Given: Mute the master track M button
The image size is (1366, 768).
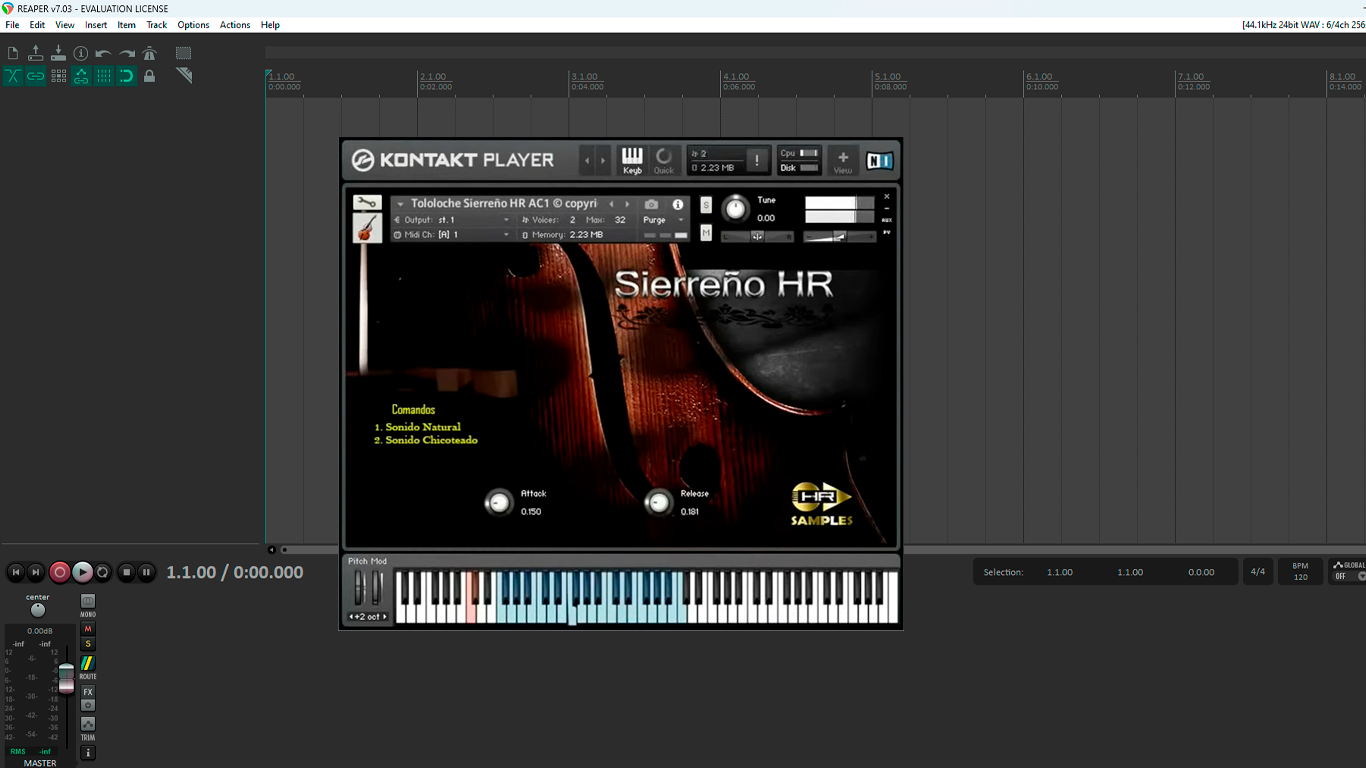Looking at the screenshot, I should coord(88,629).
